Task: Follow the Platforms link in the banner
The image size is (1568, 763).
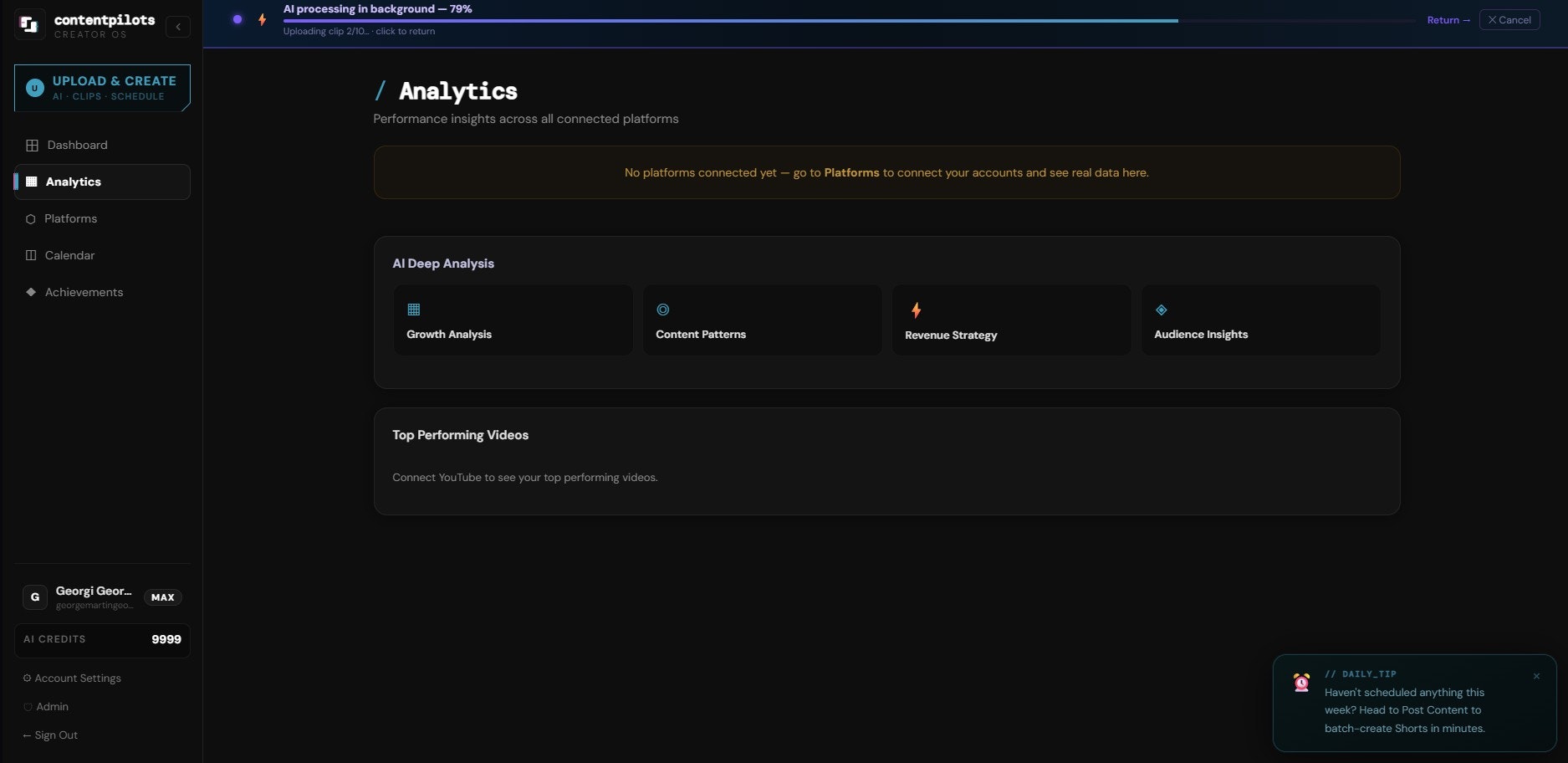Action: click(851, 172)
